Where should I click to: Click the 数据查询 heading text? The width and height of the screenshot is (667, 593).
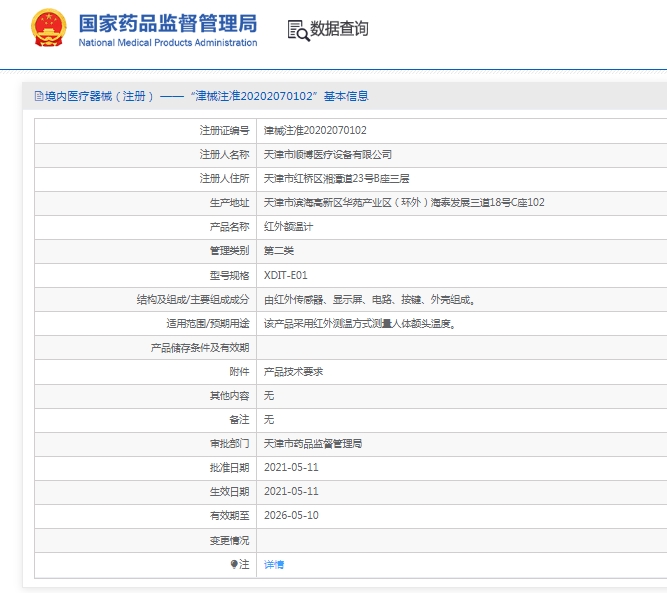point(339,29)
